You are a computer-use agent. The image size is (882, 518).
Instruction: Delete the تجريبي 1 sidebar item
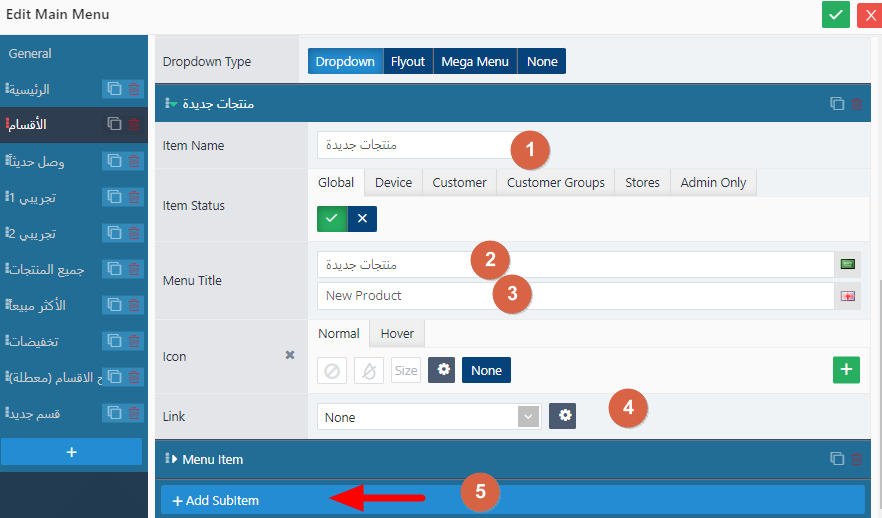[134, 197]
